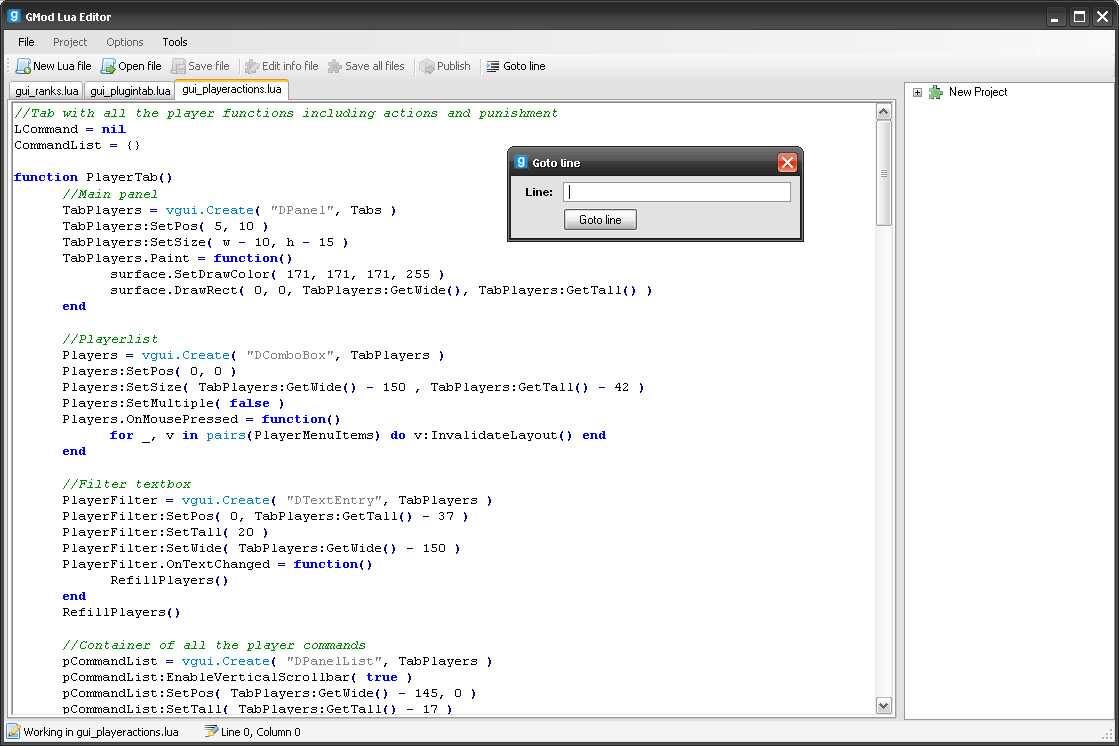
Task: Click the Open file toolbar icon
Action: (x=108, y=66)
